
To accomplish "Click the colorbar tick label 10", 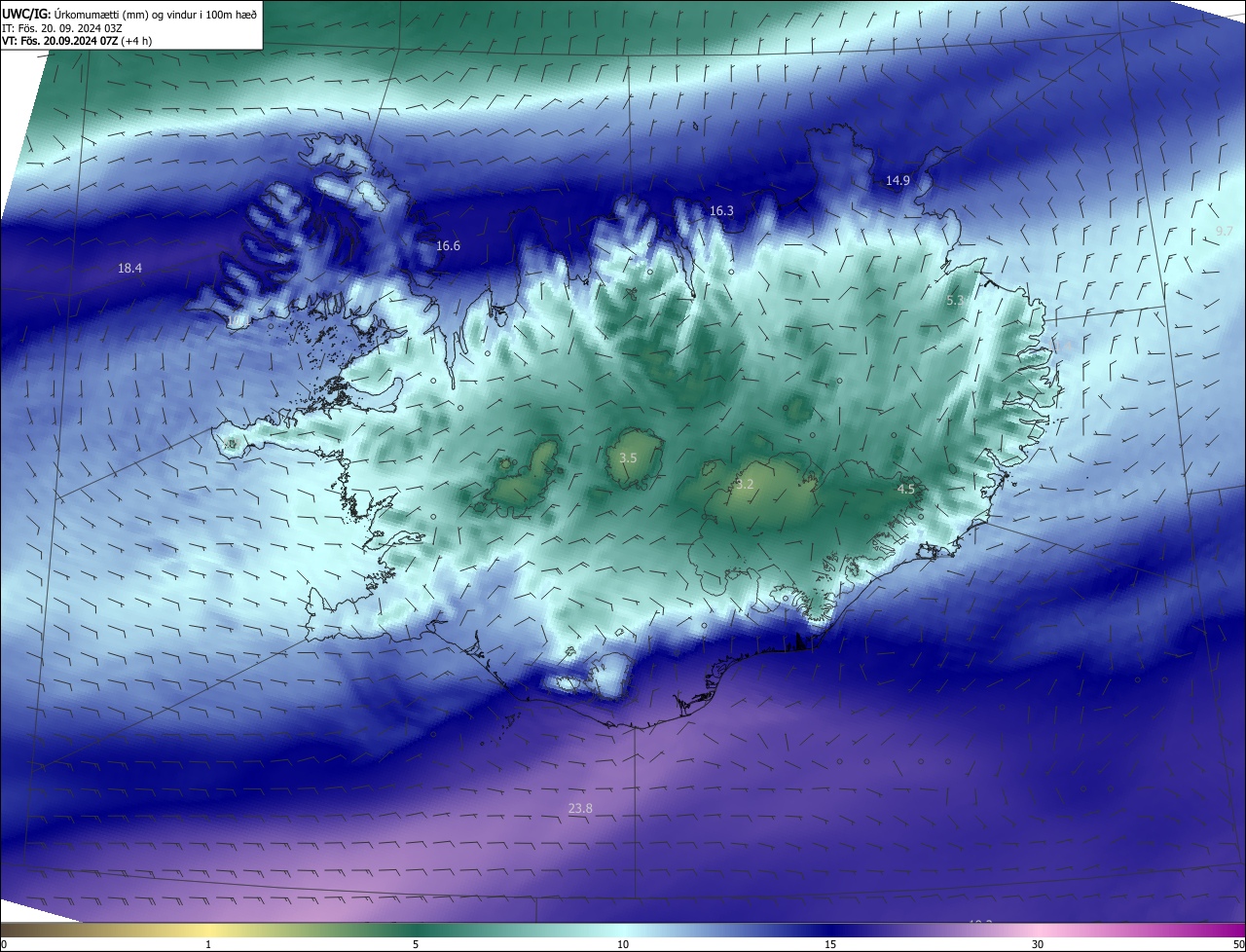I will [x=623, y=944].
